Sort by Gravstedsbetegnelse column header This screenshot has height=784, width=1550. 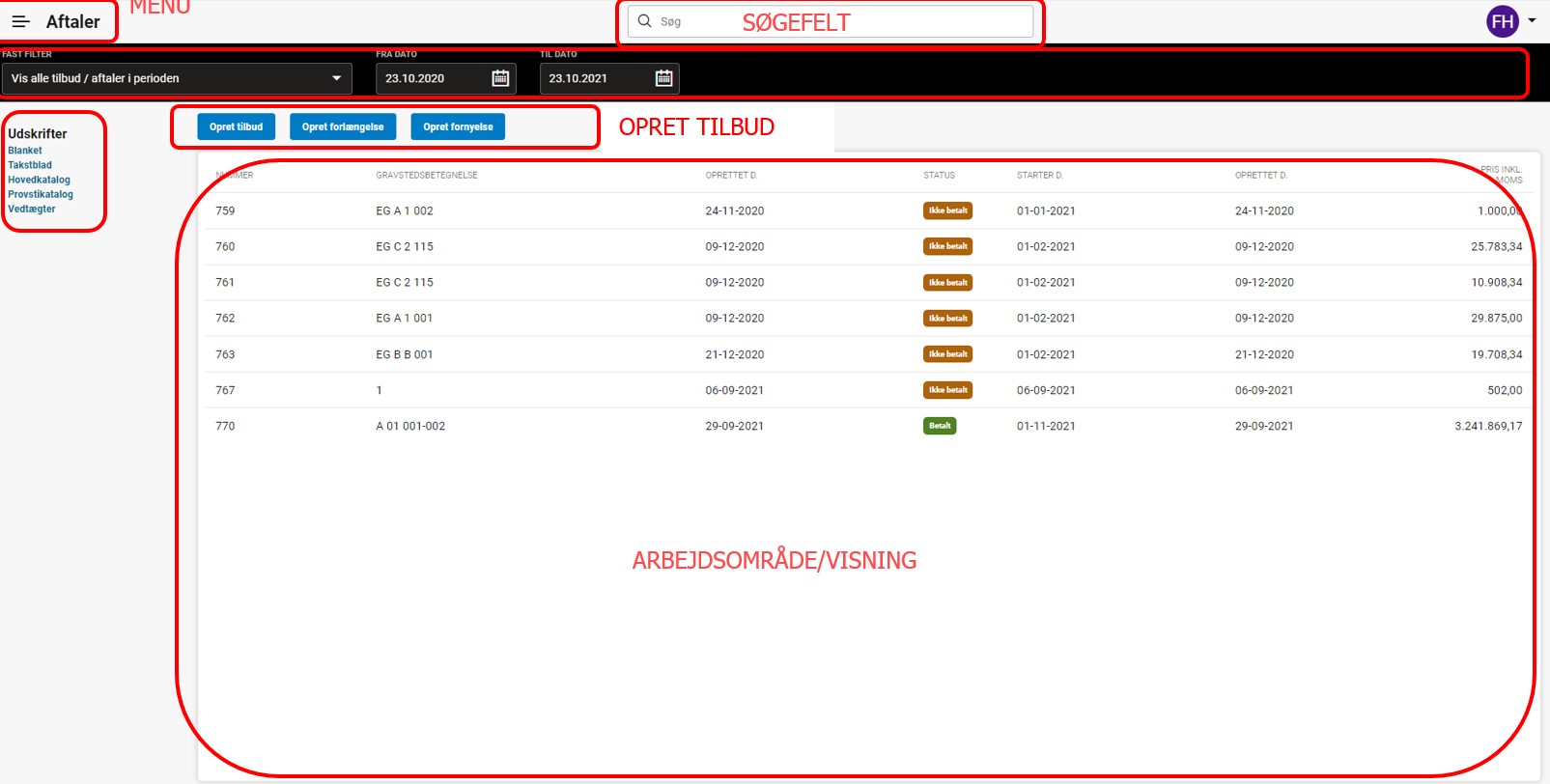point(427,175)
